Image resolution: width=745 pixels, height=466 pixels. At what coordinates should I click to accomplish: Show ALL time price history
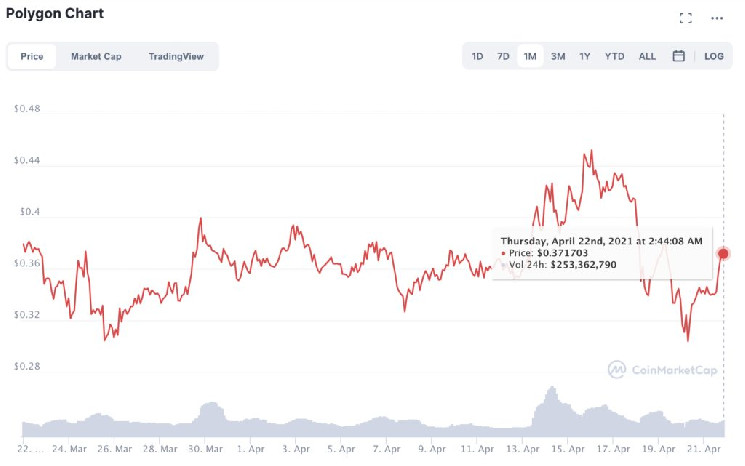pos(647,56)
